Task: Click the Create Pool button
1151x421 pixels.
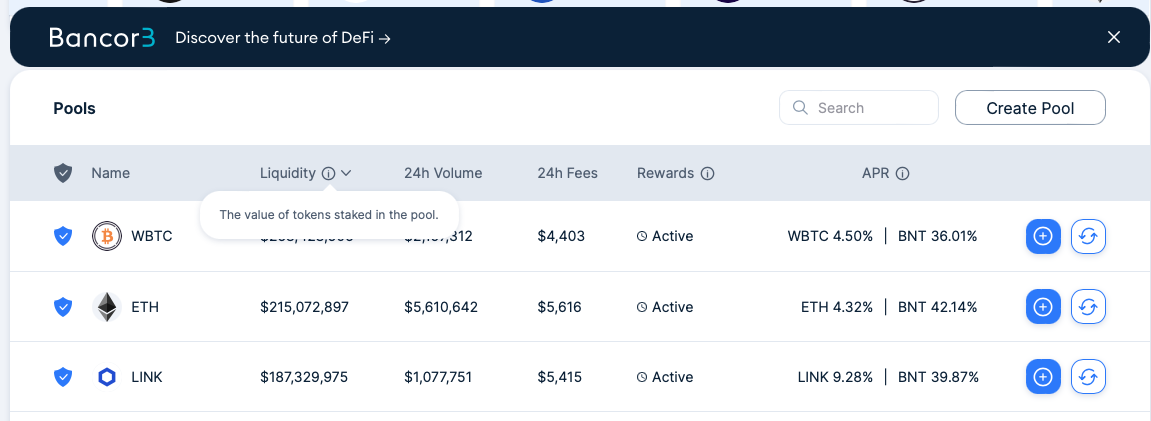Action: (x=1030, y=109)
